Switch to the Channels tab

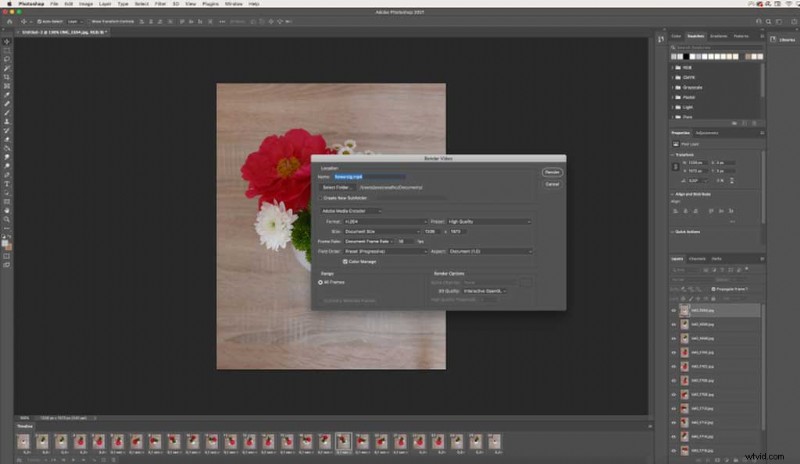tap(697, 259)
